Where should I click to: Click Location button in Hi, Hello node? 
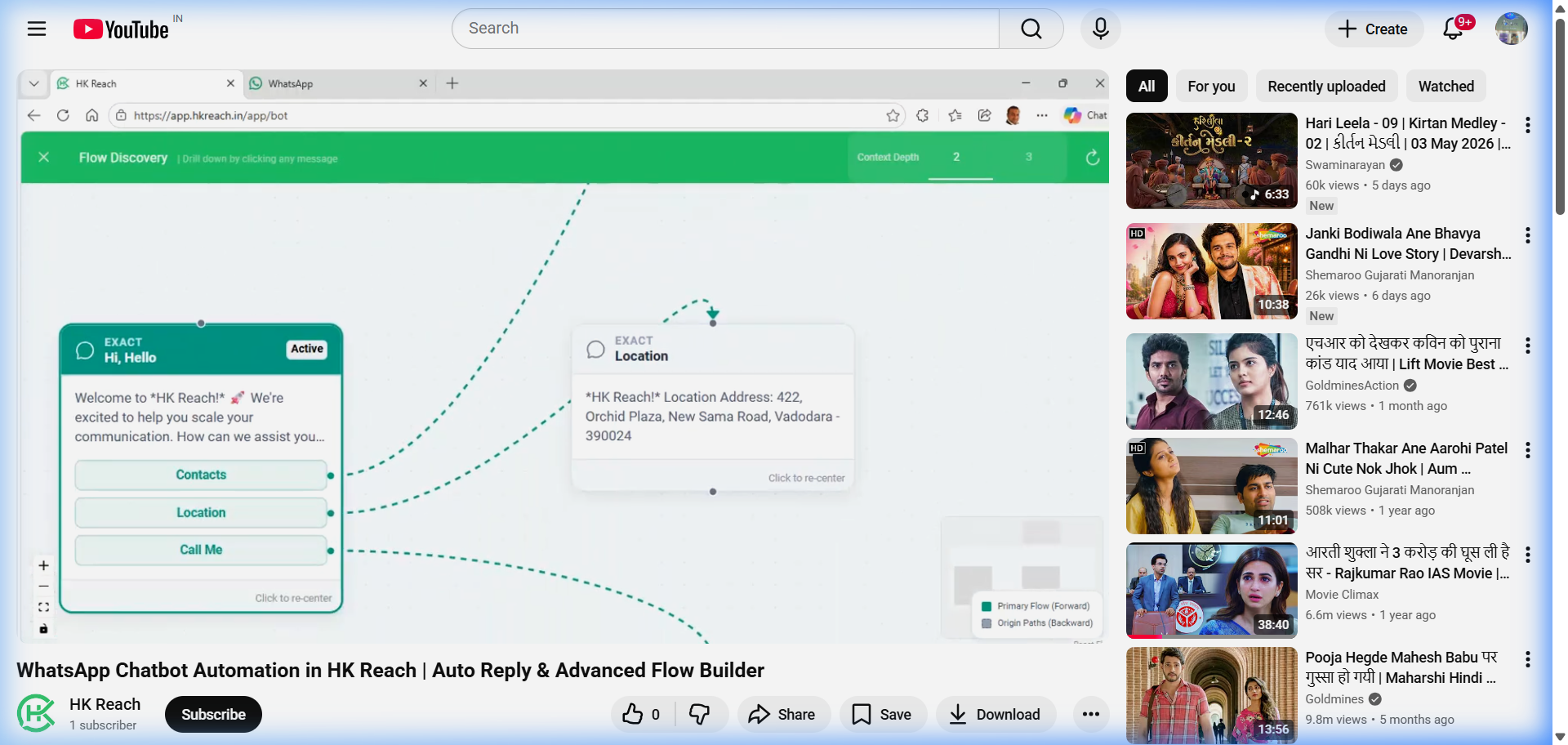click(201, 512)
